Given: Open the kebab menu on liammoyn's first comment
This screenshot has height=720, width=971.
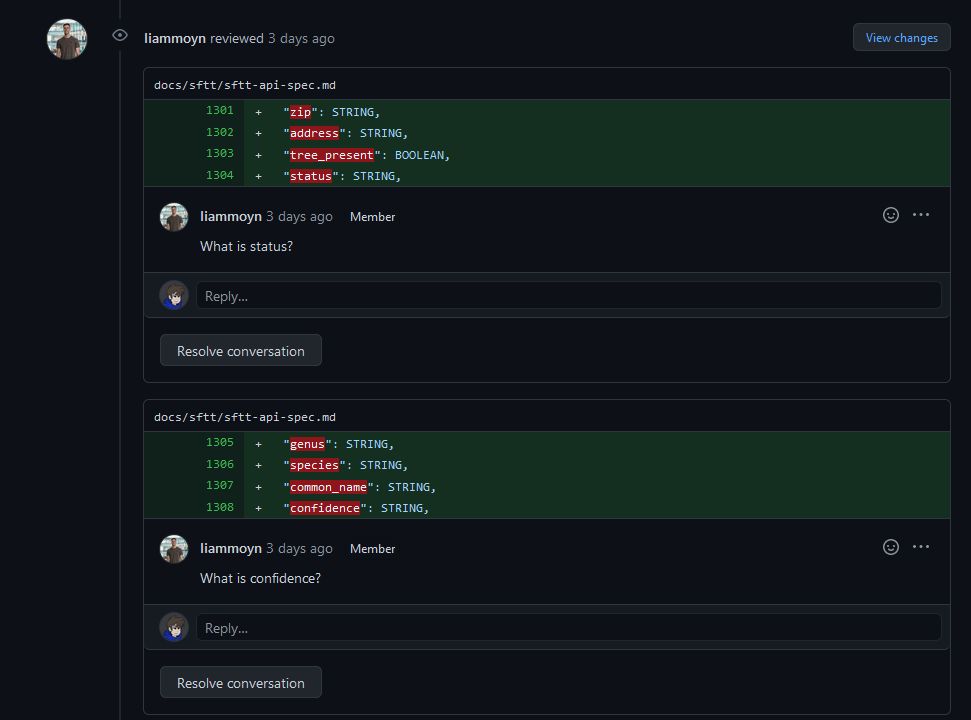Looking at the screenshot, I should 920,214.
